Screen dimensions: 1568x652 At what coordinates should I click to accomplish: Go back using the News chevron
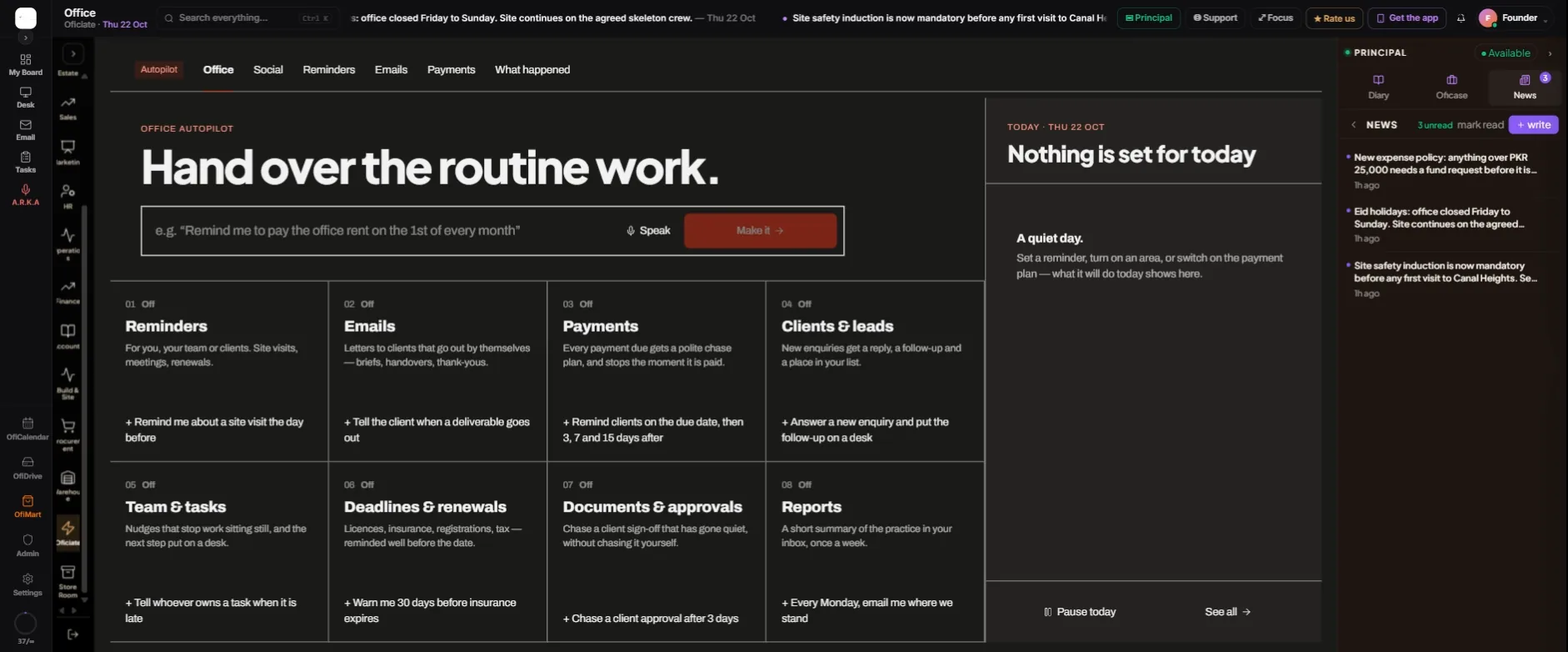[x=1354, y=125]
